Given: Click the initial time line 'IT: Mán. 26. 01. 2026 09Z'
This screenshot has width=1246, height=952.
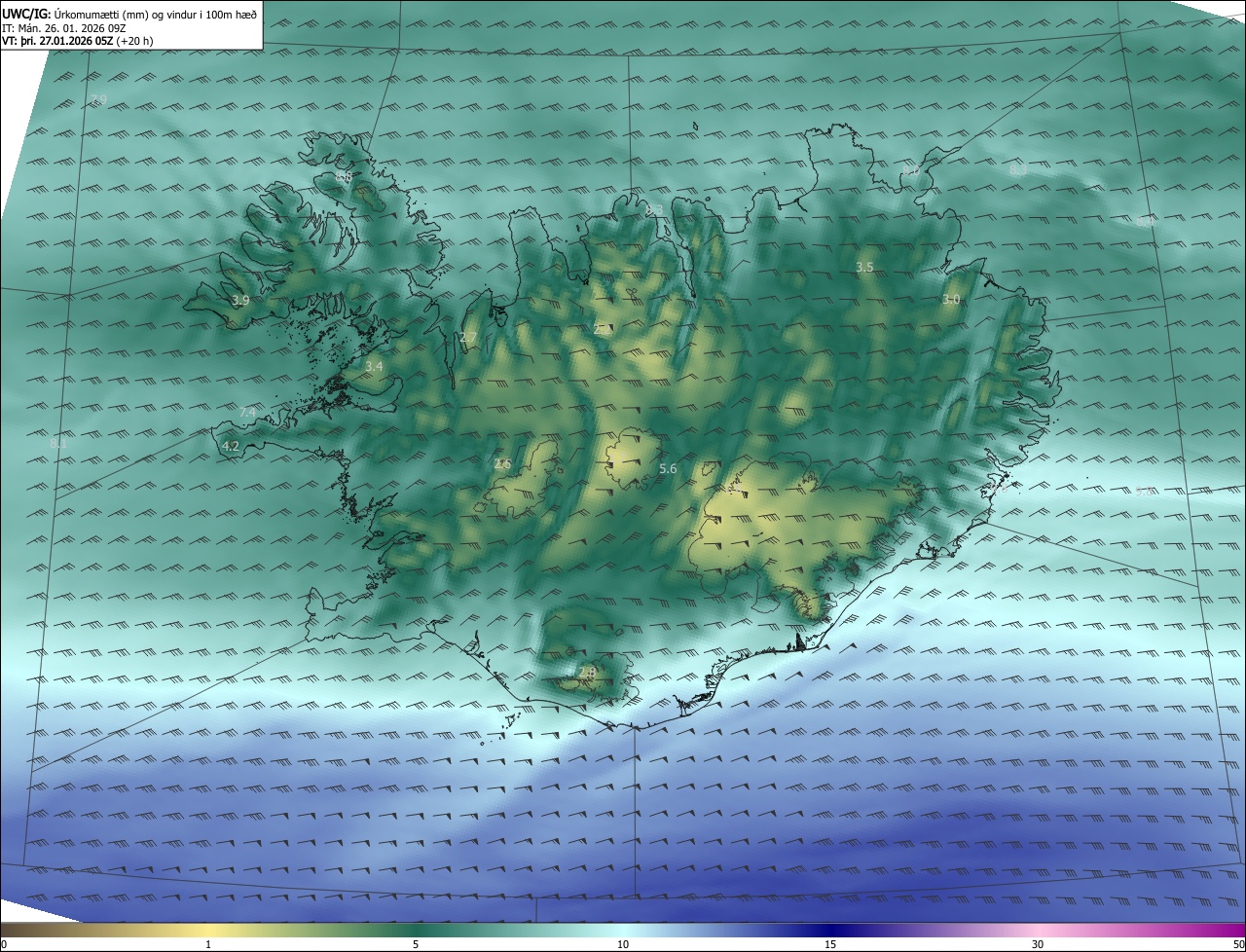Looking at the screenshot, I should 64,27.
